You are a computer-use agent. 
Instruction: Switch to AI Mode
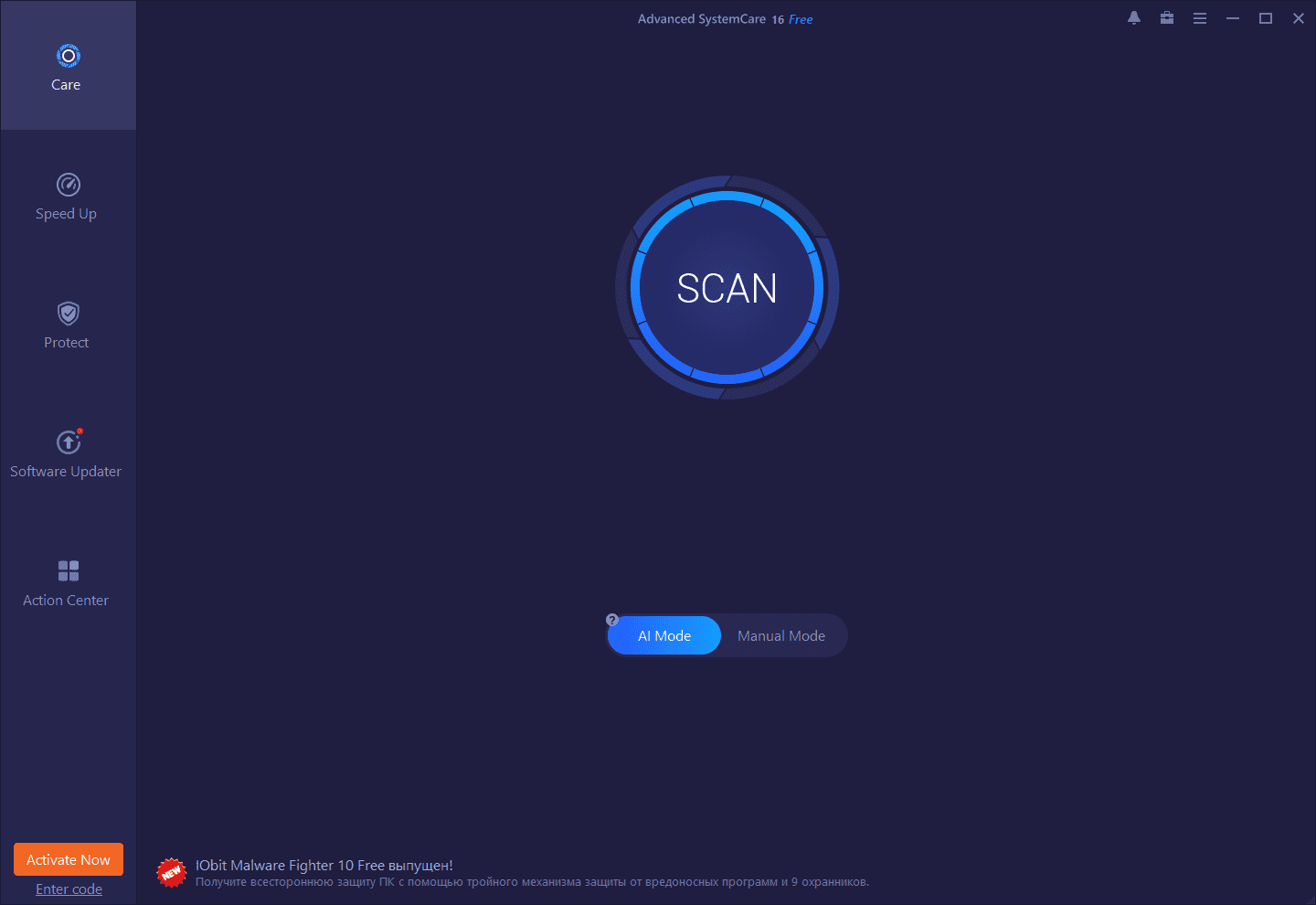[x=664, y=635]
